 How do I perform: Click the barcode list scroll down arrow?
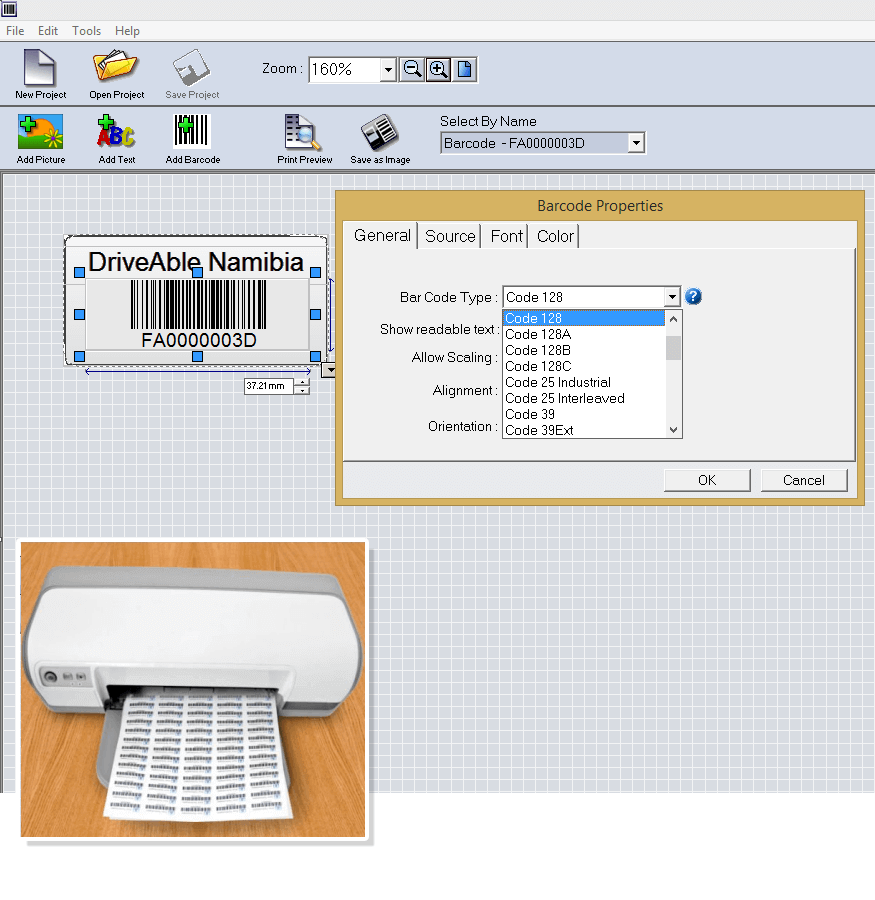click(x=673, y=430)
